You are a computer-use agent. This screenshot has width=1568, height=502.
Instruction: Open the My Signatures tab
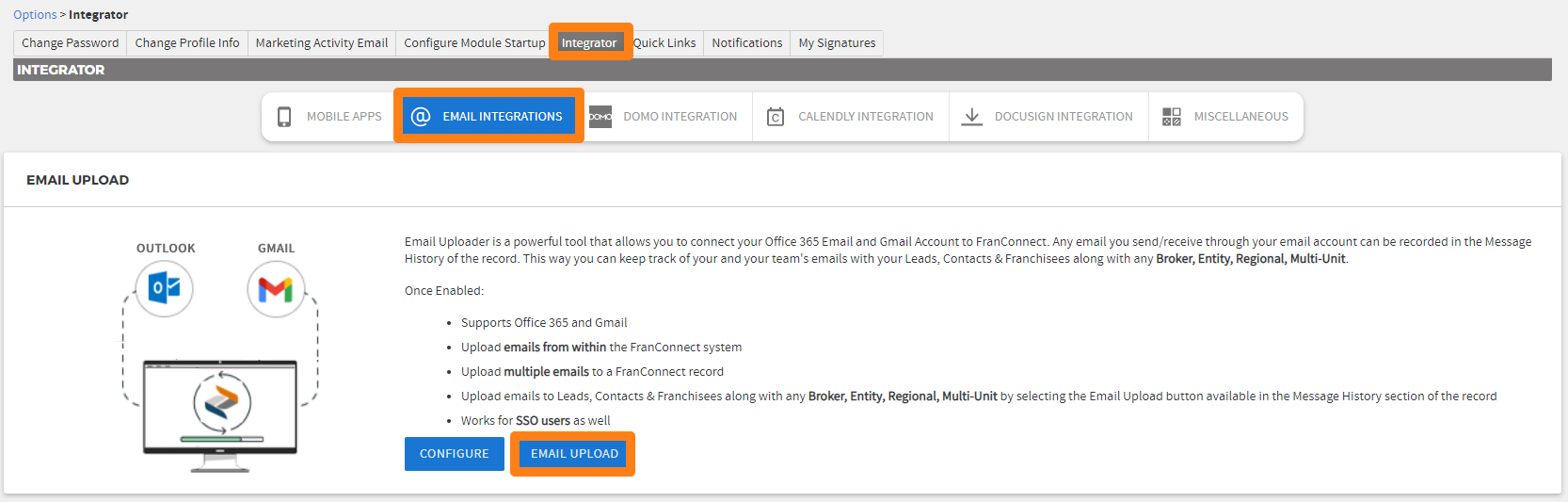click(837, 43)
